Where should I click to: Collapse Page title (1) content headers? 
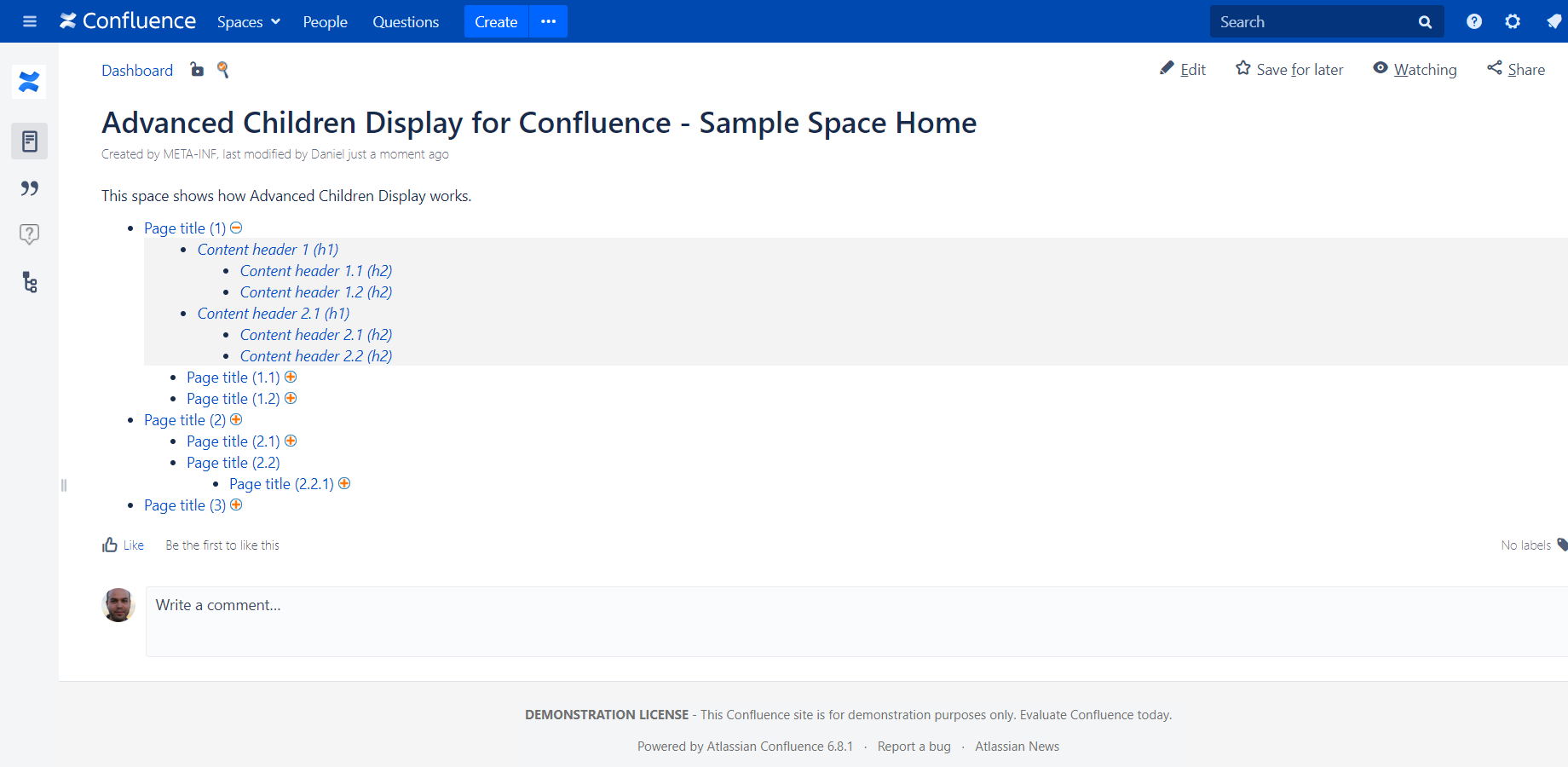(236, 228)
